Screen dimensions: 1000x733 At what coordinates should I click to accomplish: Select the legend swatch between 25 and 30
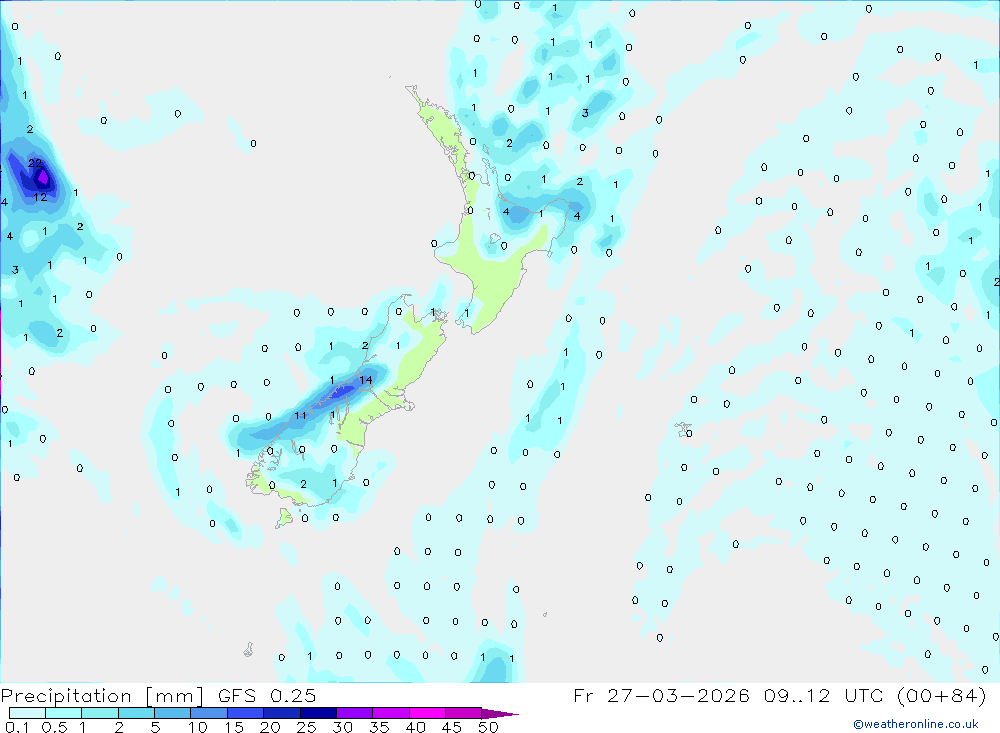(x=318, y=713)
